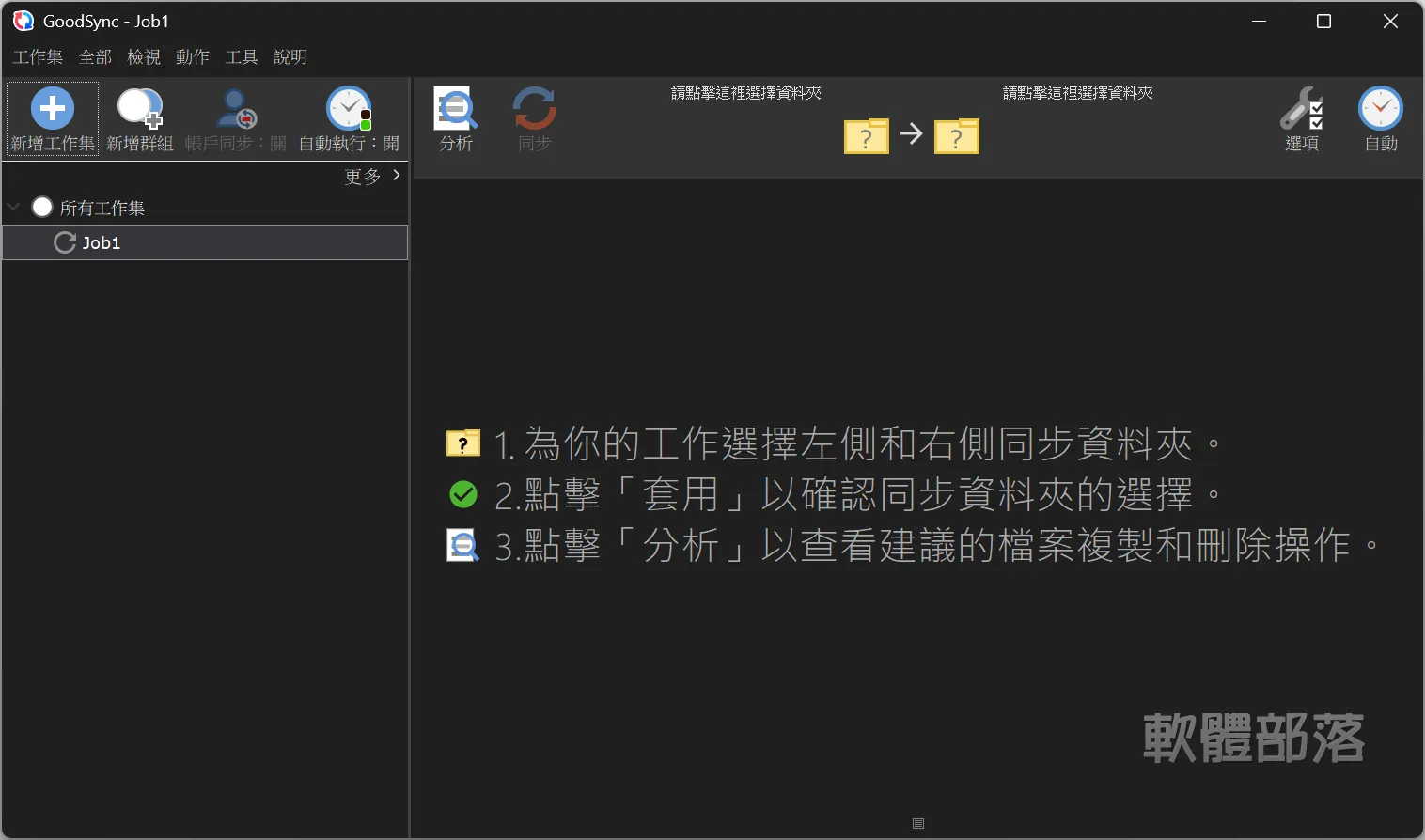This screenshot has height=840, width=1425.
Task: Open the 工作集 menu
Action: (x=38, y=57)
